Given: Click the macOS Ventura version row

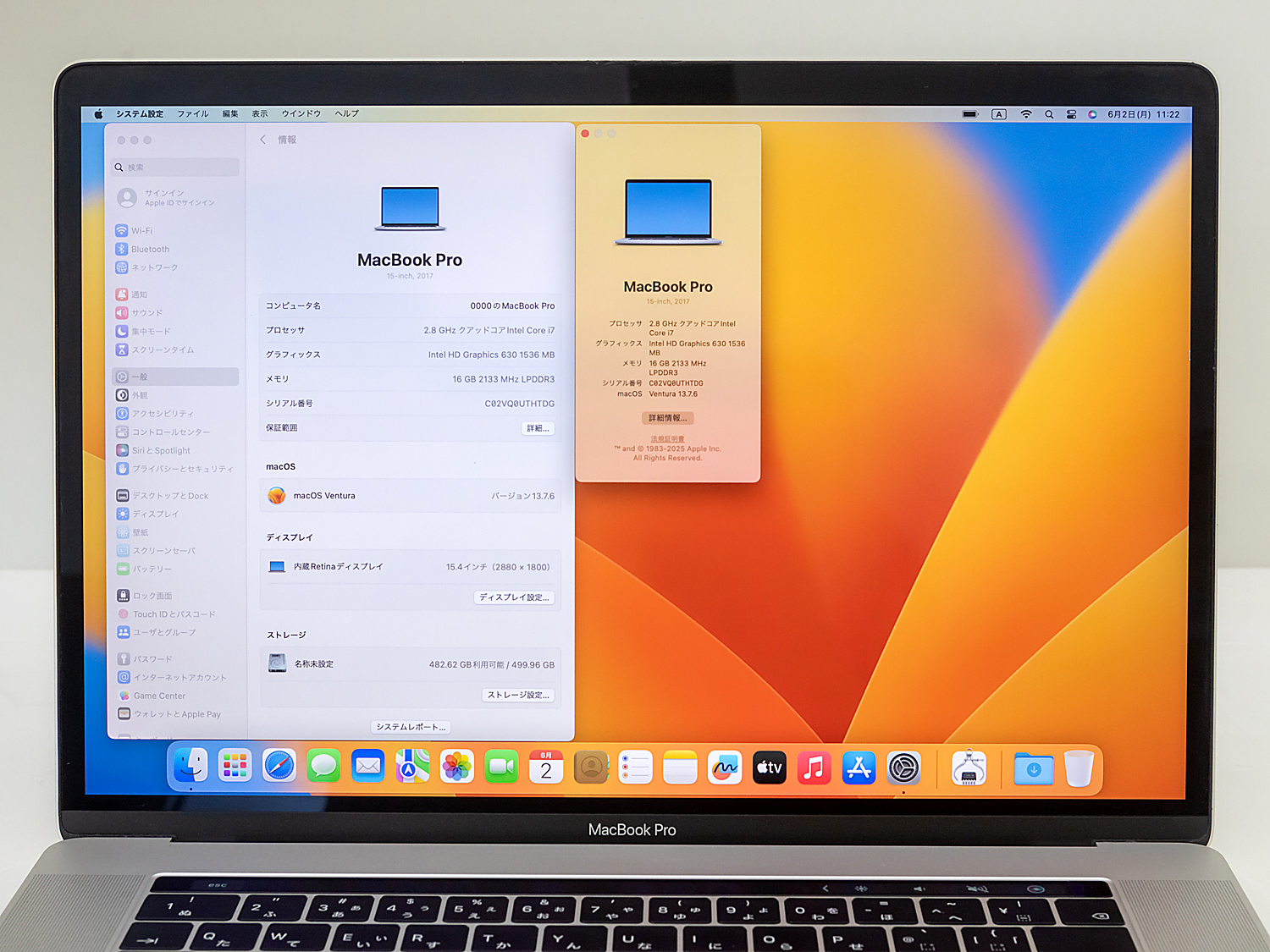Looking at the screenshot, I should pyautogui.click(x=411, y=496).
